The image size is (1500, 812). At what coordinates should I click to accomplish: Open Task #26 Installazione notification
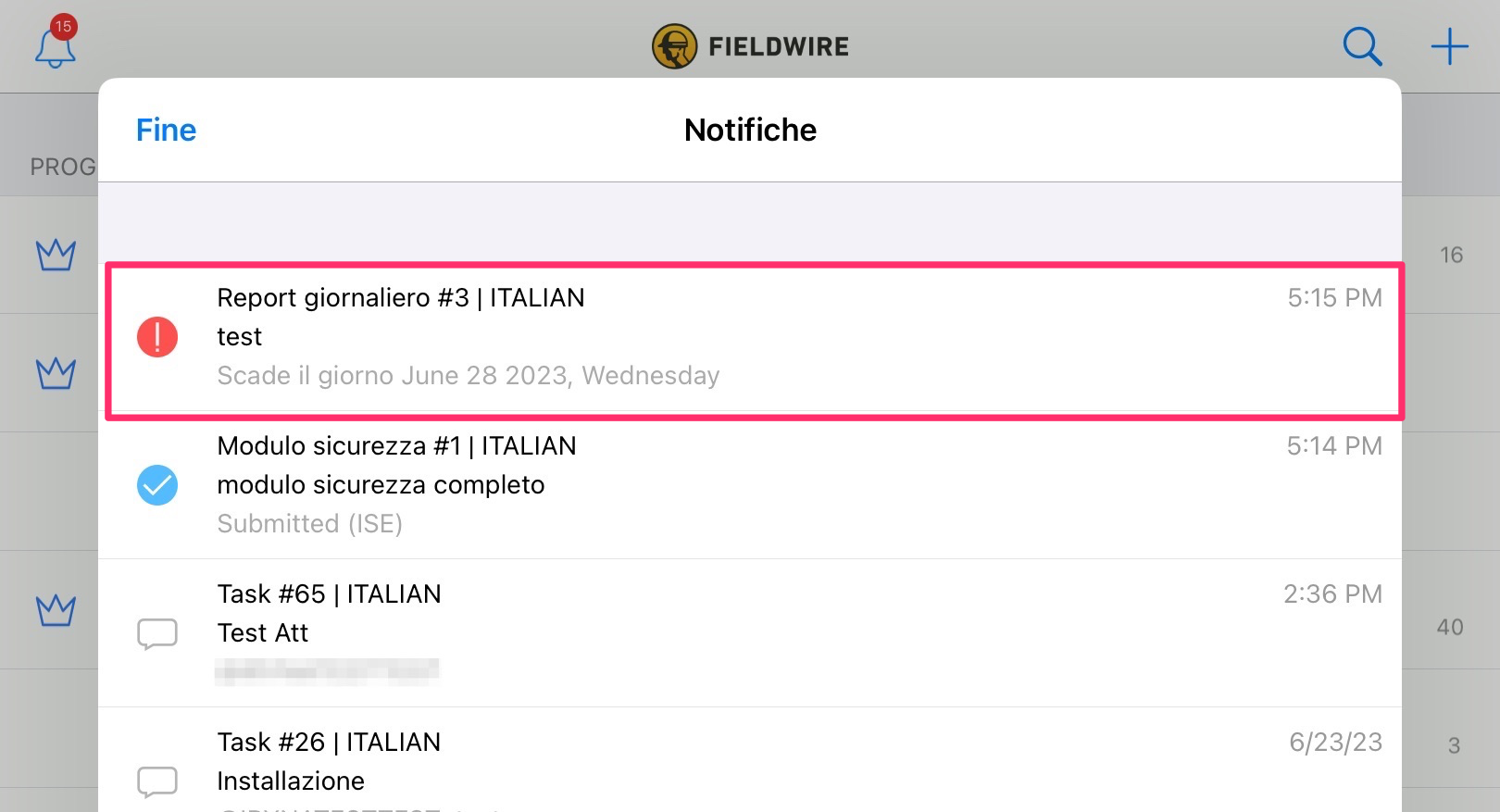pyautogui.click(x=750, y=760)
